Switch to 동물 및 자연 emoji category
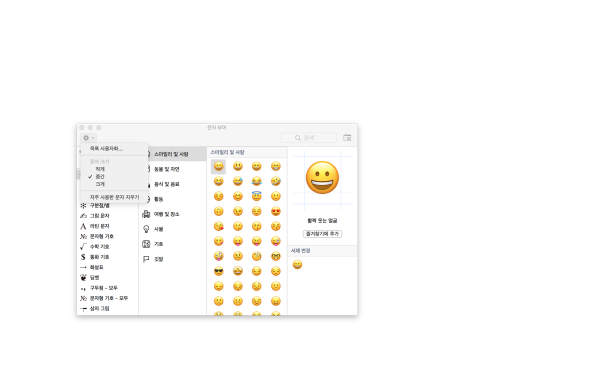 166,169
